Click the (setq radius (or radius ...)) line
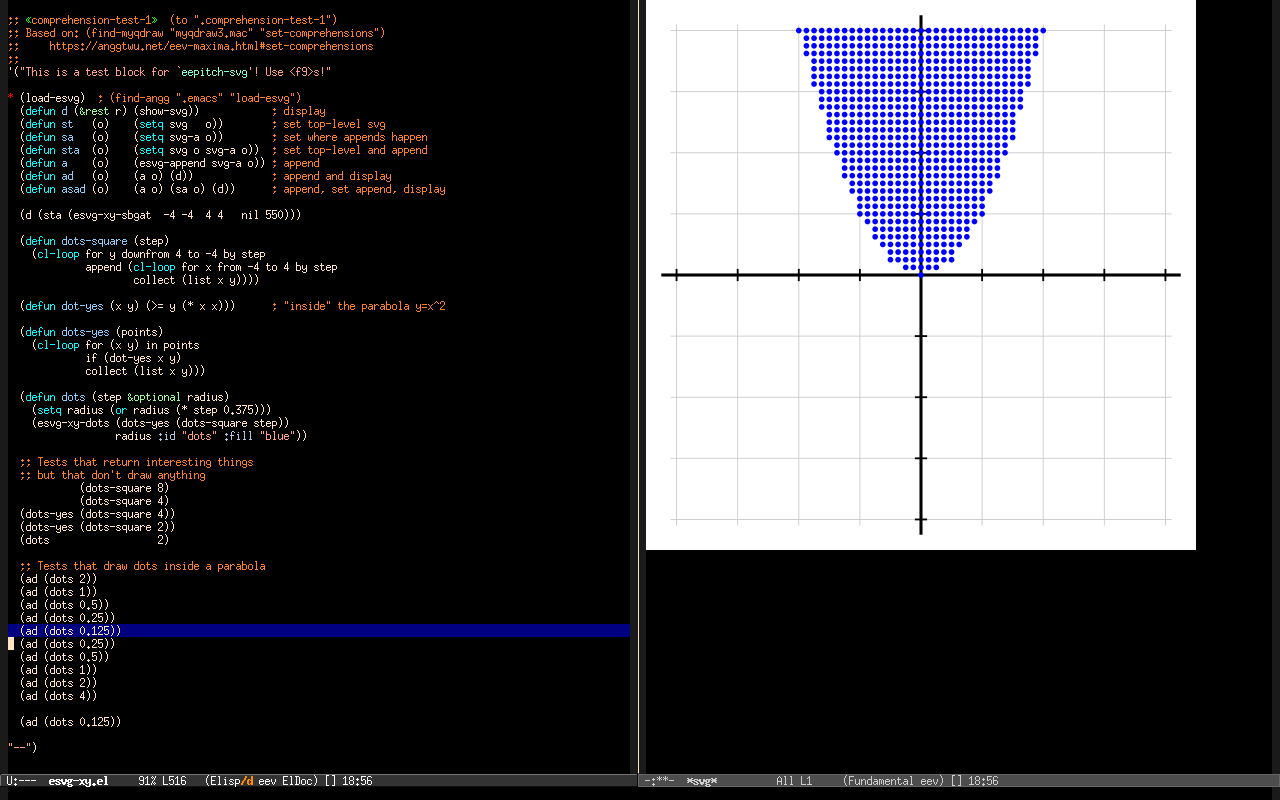The width and height of the screenshot is (1280, 800). coord(152,410)
